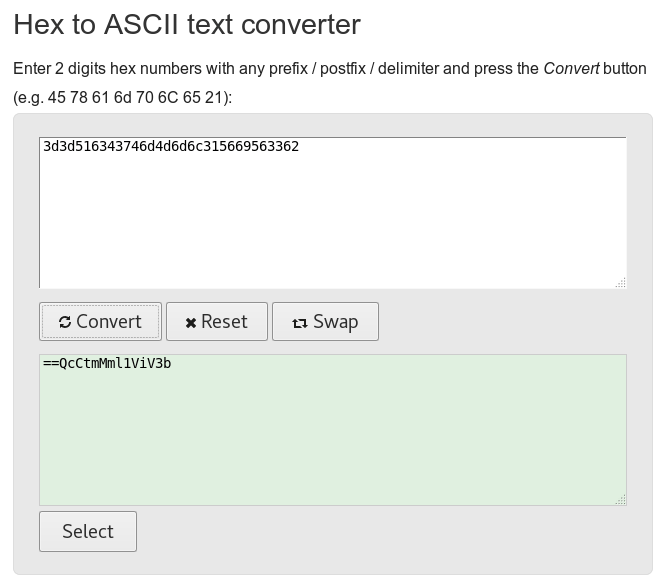Place cursor in the 3d3d5163... hex string
Image resolution: width=661 pixels, height=582 pixels.
170,146
